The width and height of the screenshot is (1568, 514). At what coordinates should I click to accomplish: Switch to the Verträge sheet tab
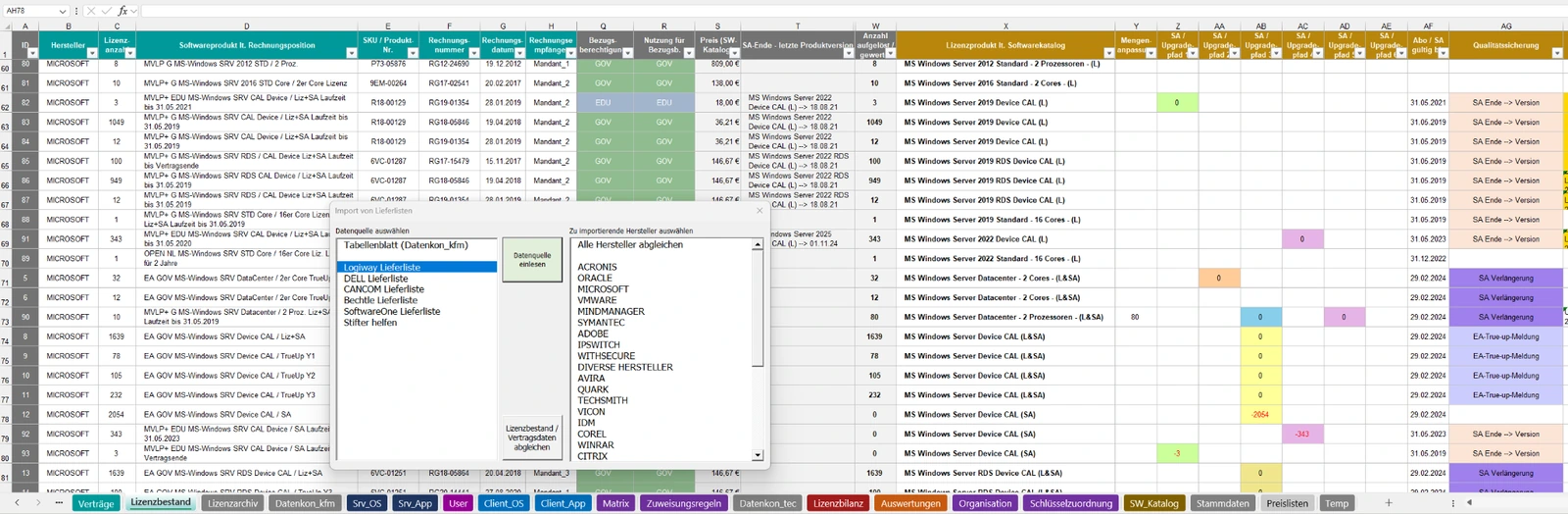click(96, 503)
